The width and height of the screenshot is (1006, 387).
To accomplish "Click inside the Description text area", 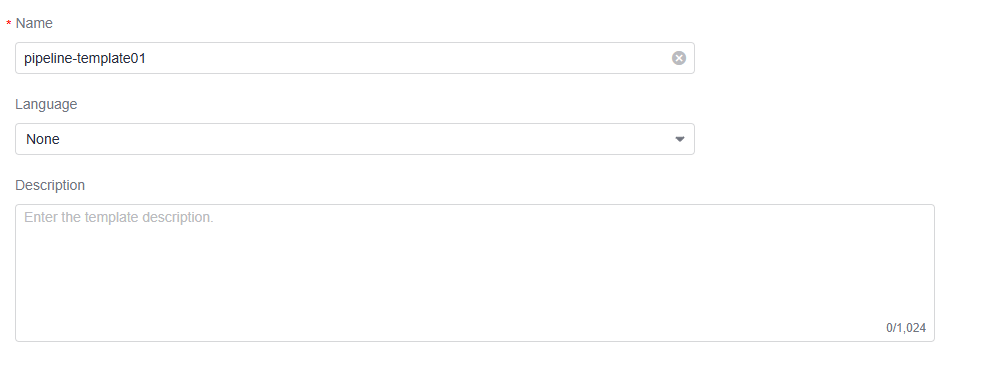I will [475, 273].
